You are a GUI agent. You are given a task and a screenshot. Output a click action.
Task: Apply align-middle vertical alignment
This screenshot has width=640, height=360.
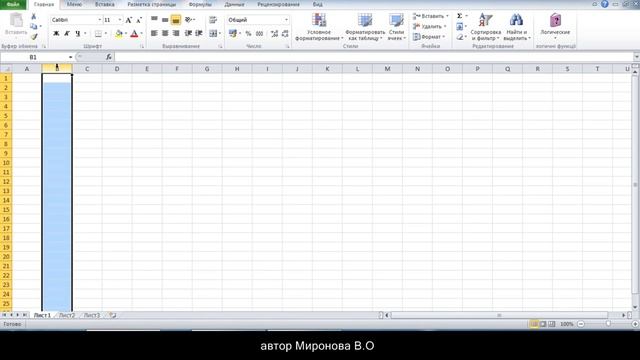pyautogui.click(x=165, y=19)
